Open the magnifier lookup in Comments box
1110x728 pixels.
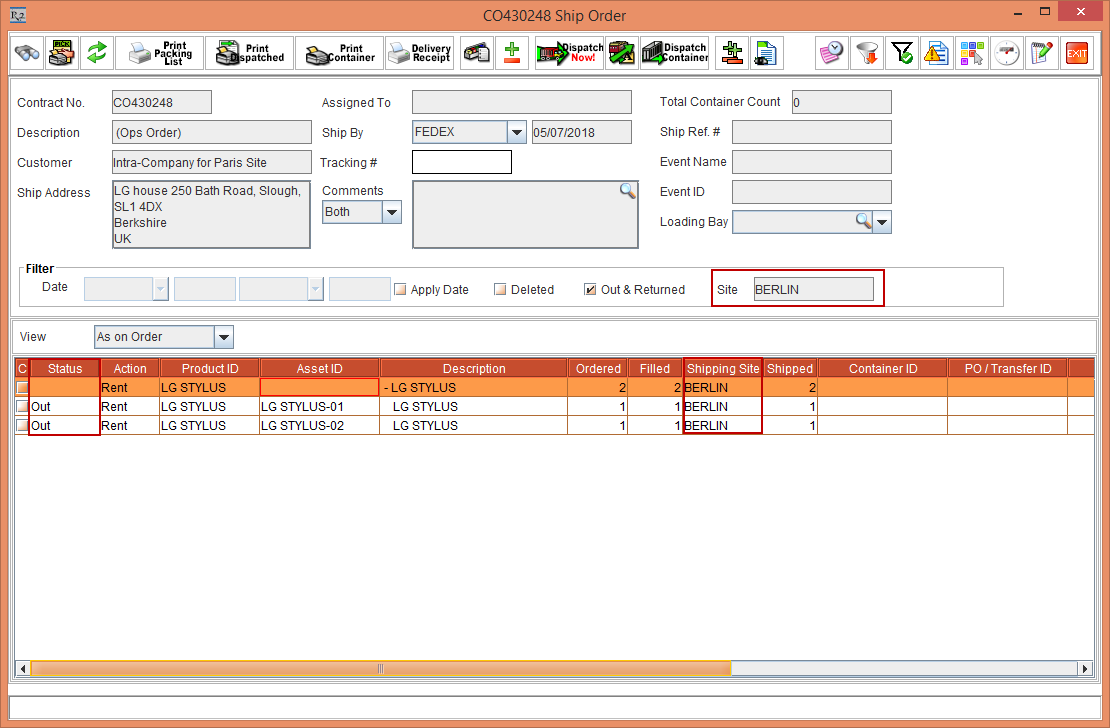click(627, 191)
